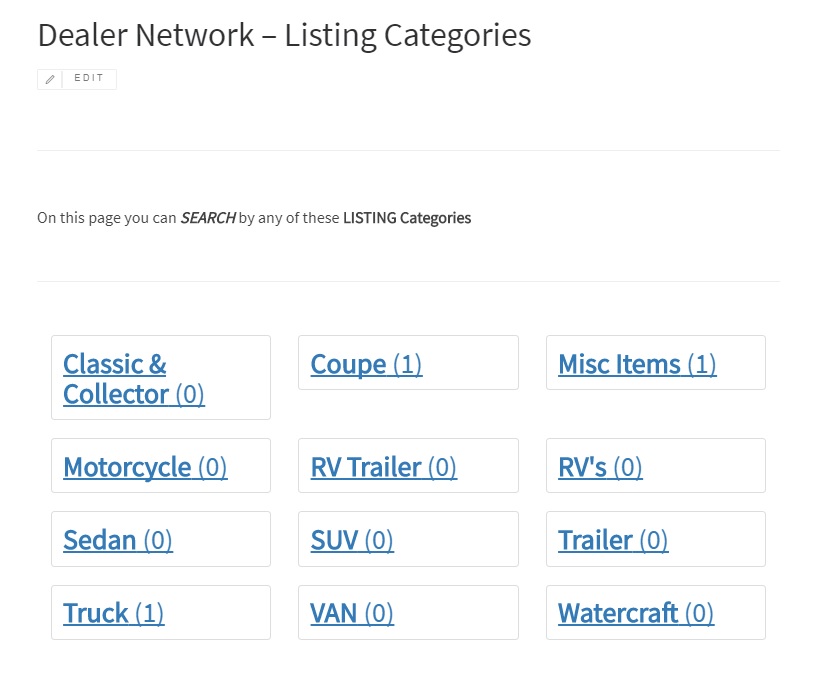Open the Trailer category link
The width and height of the screenshot is (821, 699).
pyautogui.click(x=595, y=540)
